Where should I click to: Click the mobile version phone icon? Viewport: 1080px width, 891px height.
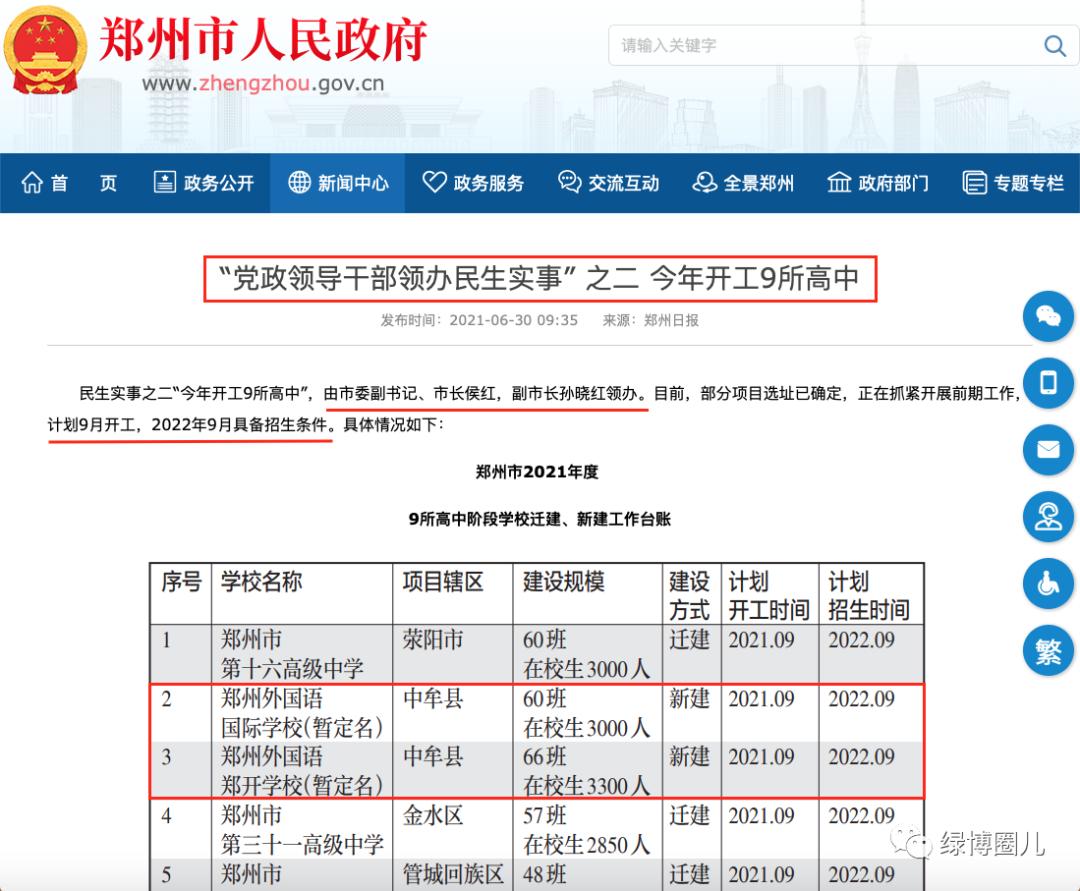pyautogui.click(x=1047, y=383)
